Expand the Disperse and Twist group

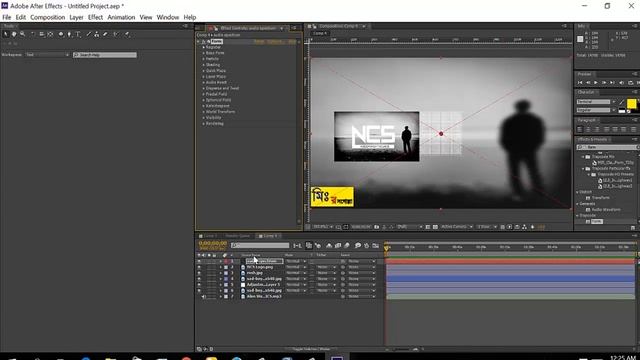204,88
